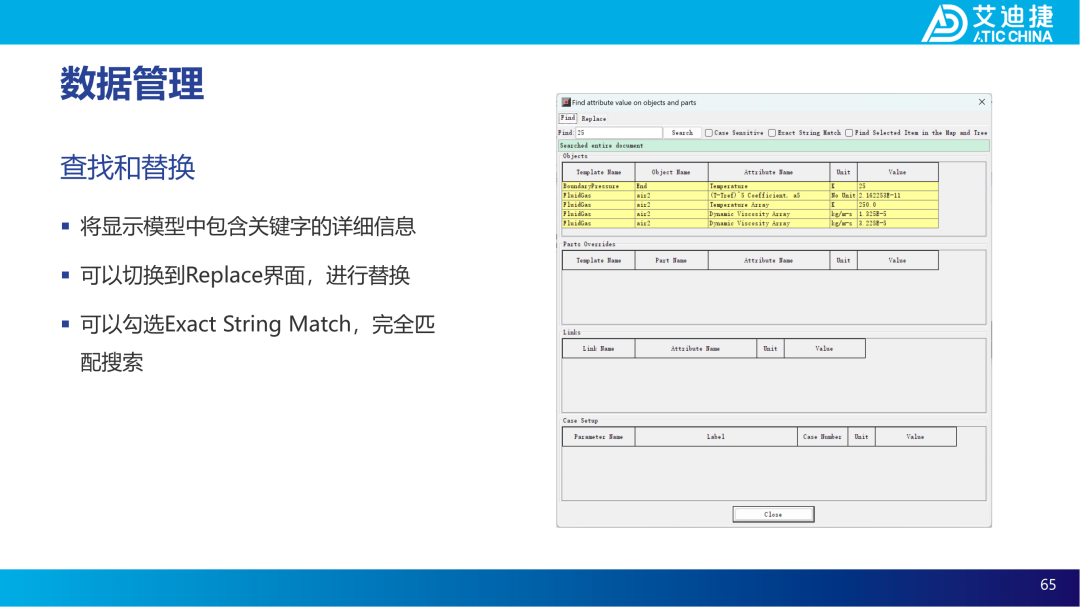The image size is (1080, 607).
Task: Click the dialog's red app icon in title bar
Action: (566, 102)
